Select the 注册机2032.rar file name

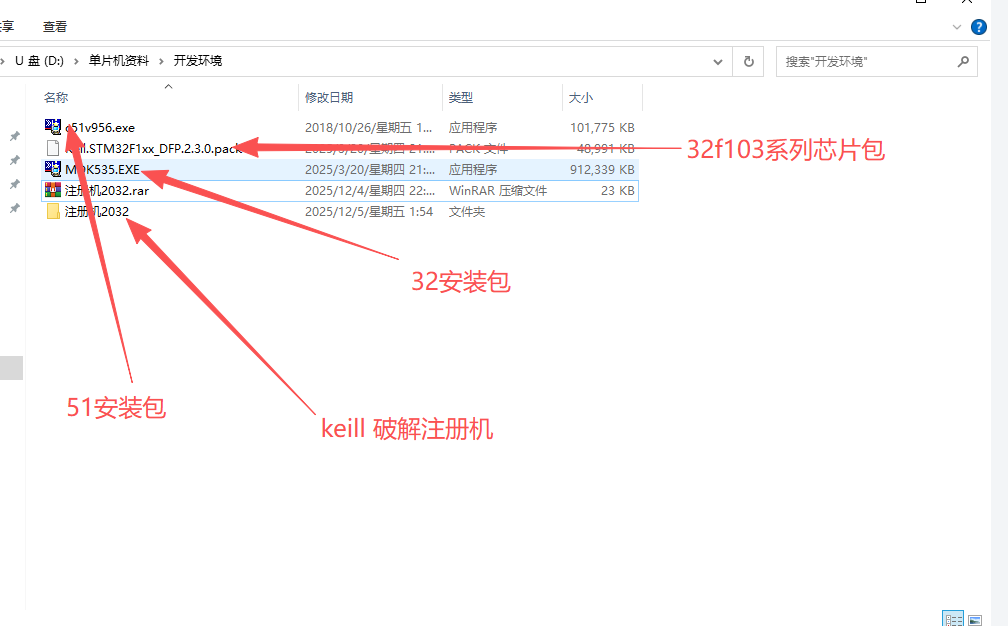(107, 191)
